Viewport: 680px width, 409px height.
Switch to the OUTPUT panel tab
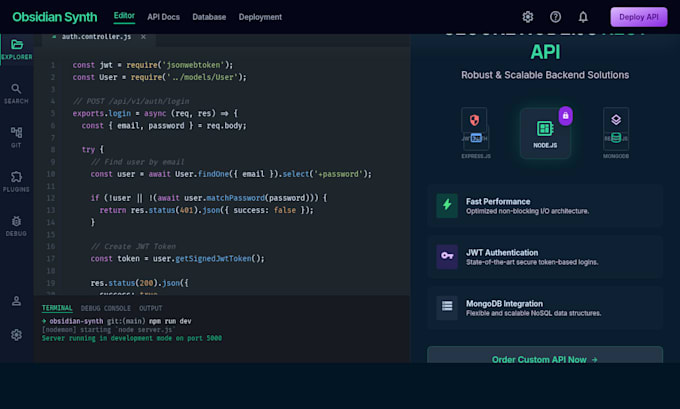[150, 308]
